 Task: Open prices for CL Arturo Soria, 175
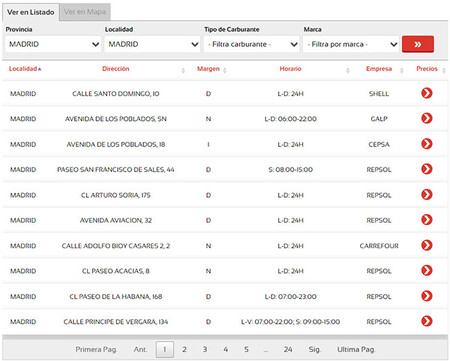point(427,194)
